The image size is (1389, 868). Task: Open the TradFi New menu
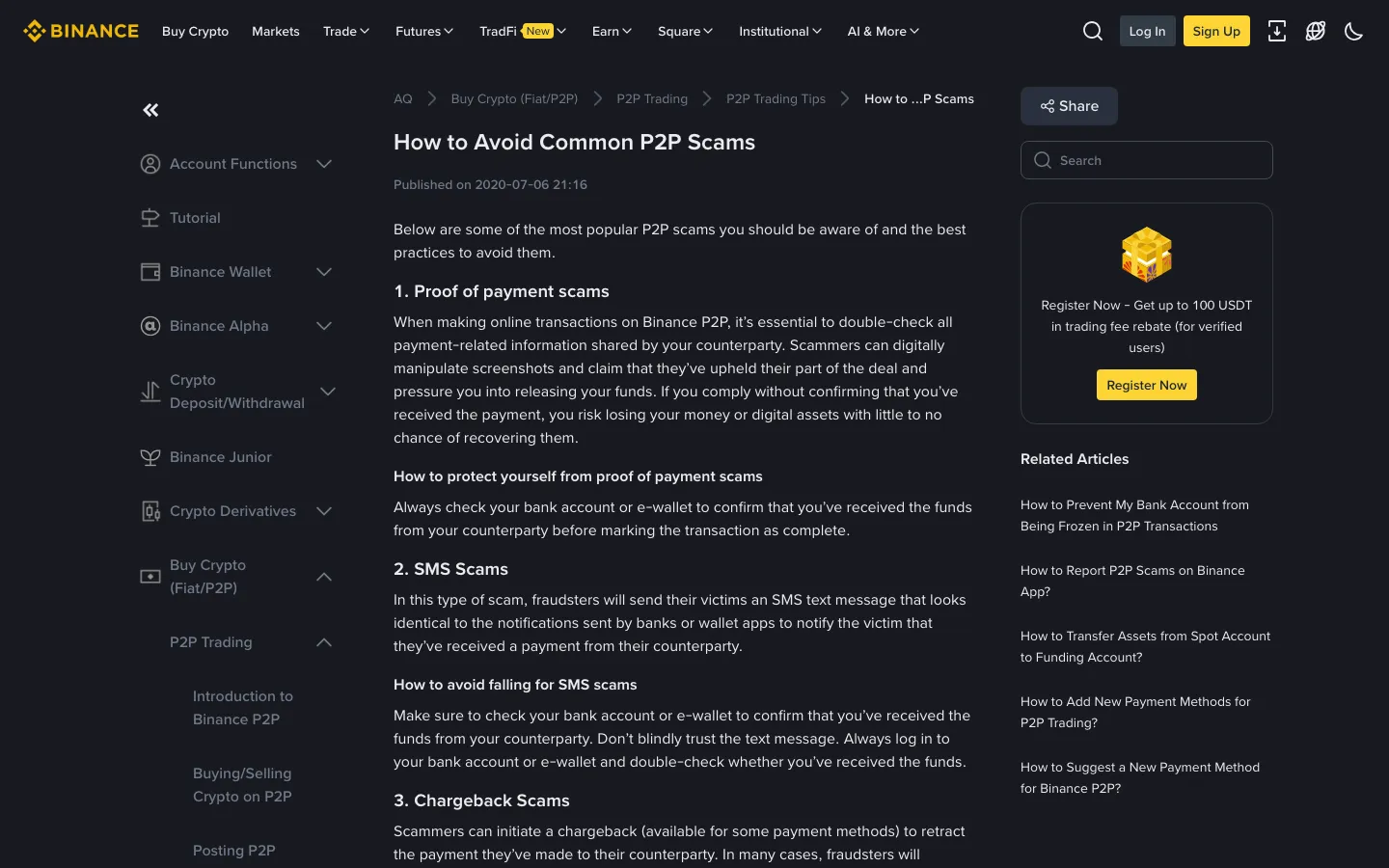pos(523,31)
